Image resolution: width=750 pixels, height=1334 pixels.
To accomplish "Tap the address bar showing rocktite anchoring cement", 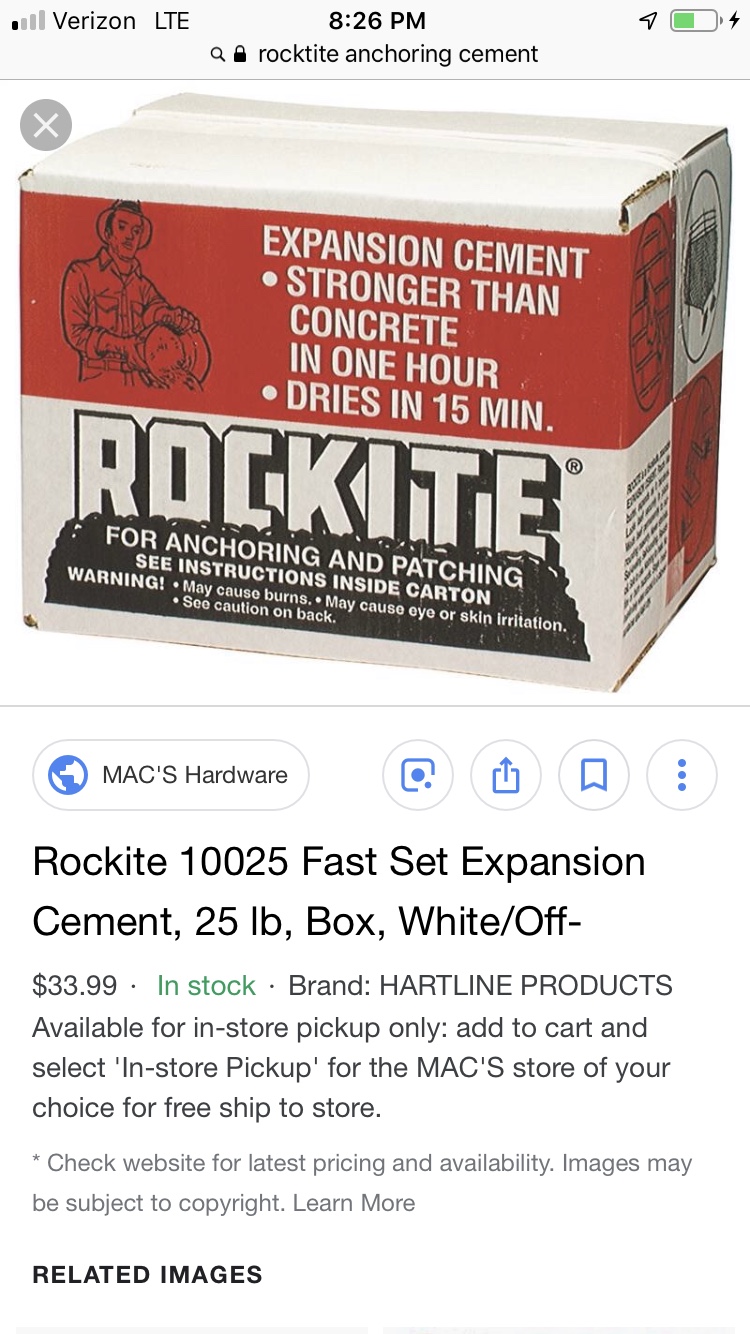I will pos(375,54).
